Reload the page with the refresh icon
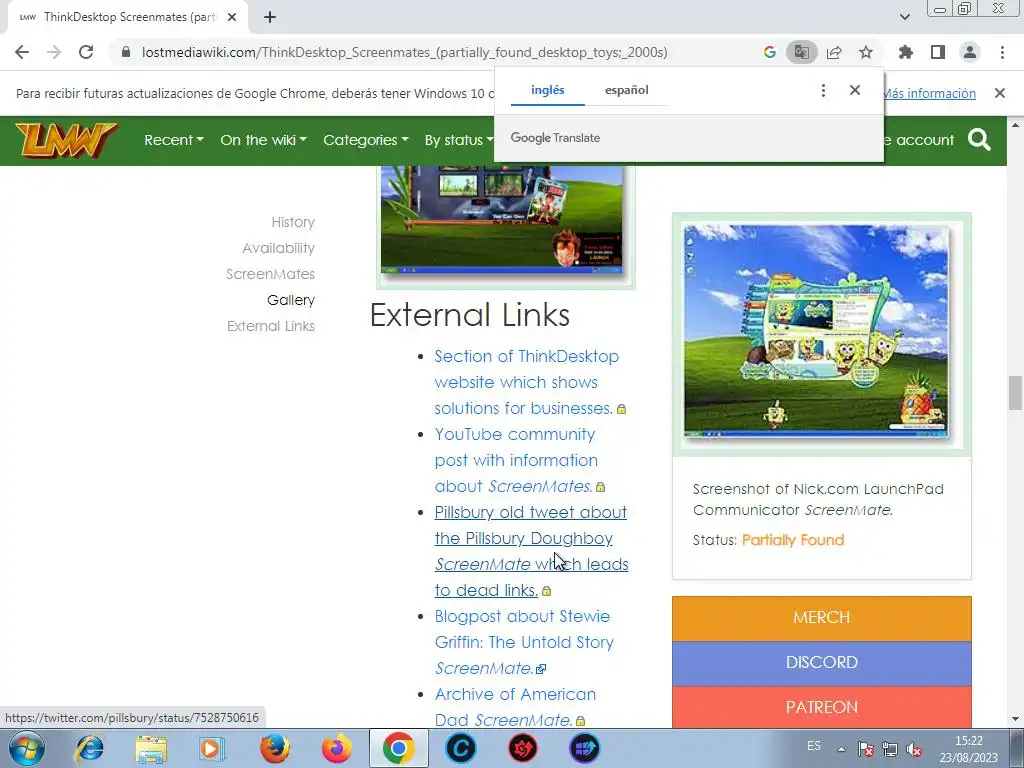 [86, 52]
